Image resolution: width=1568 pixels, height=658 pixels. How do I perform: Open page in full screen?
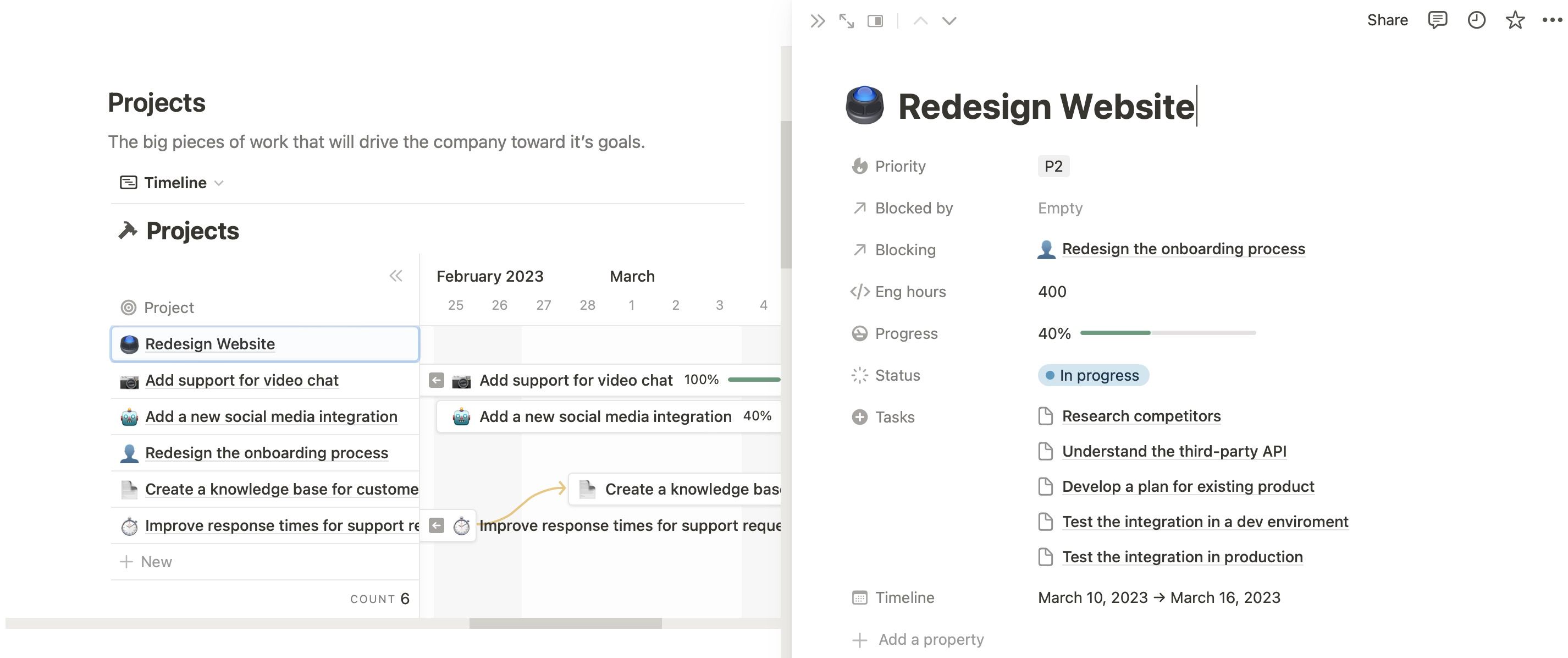[846, 21]
